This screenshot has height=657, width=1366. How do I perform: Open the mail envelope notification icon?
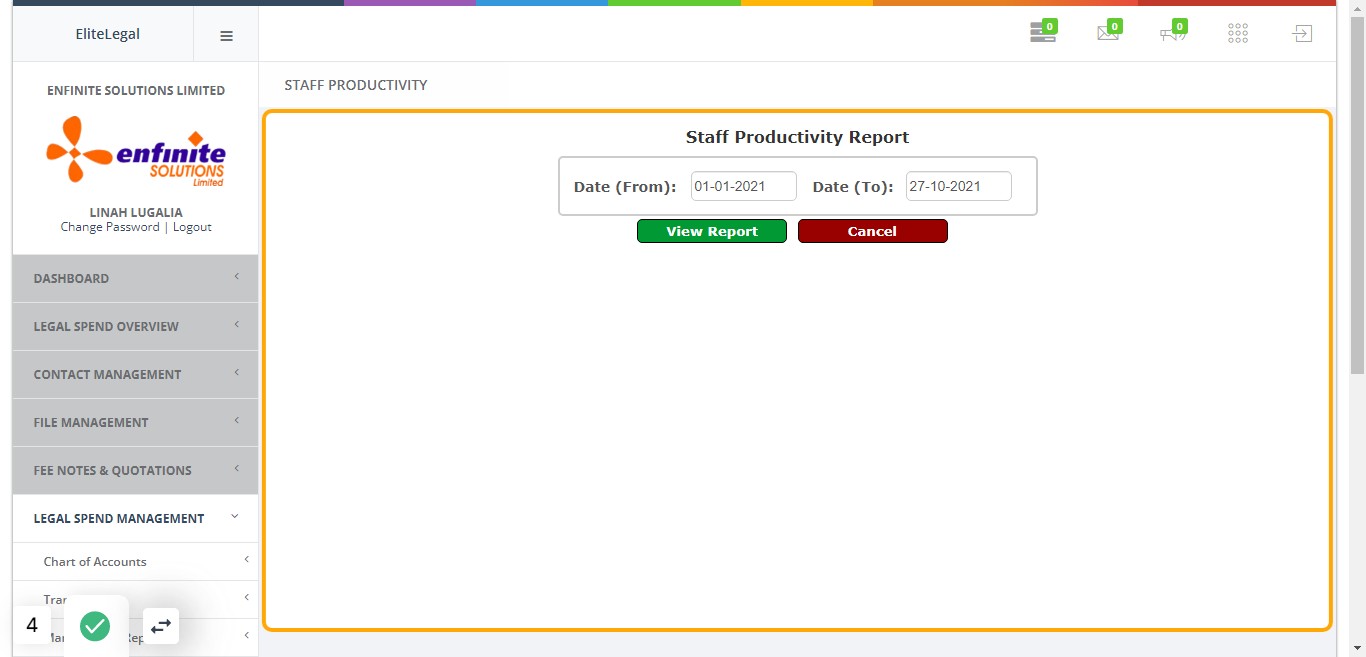[x=1108, y=33]
